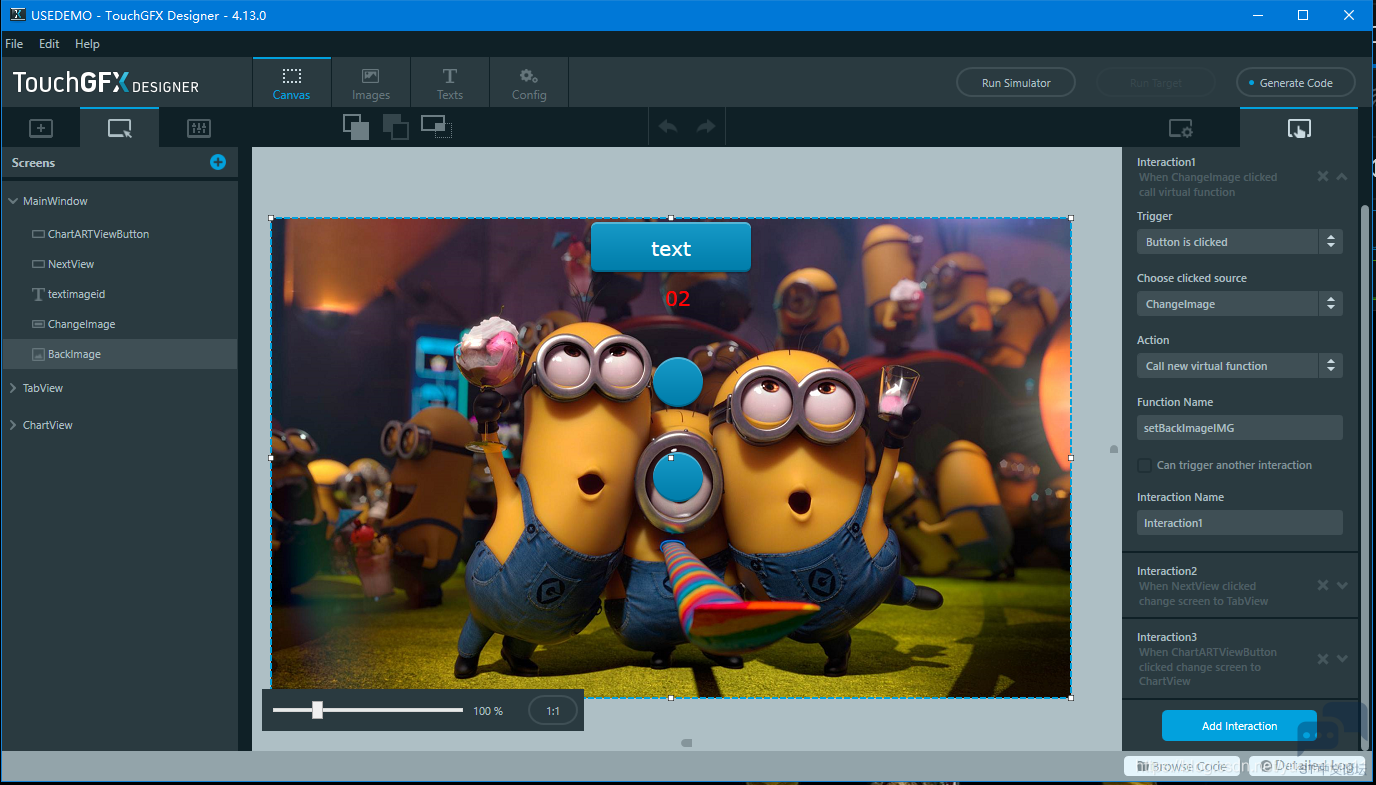This screenshot has width=1376, height=785.
Task: Open the Trigger dropdown
Action: tap(1239, 242)
